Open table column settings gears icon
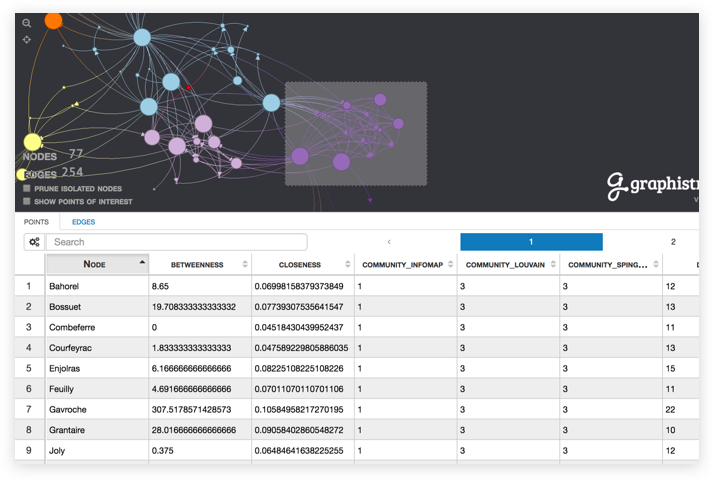The width and height of the screenshot is (714, 481). [34, 242]
